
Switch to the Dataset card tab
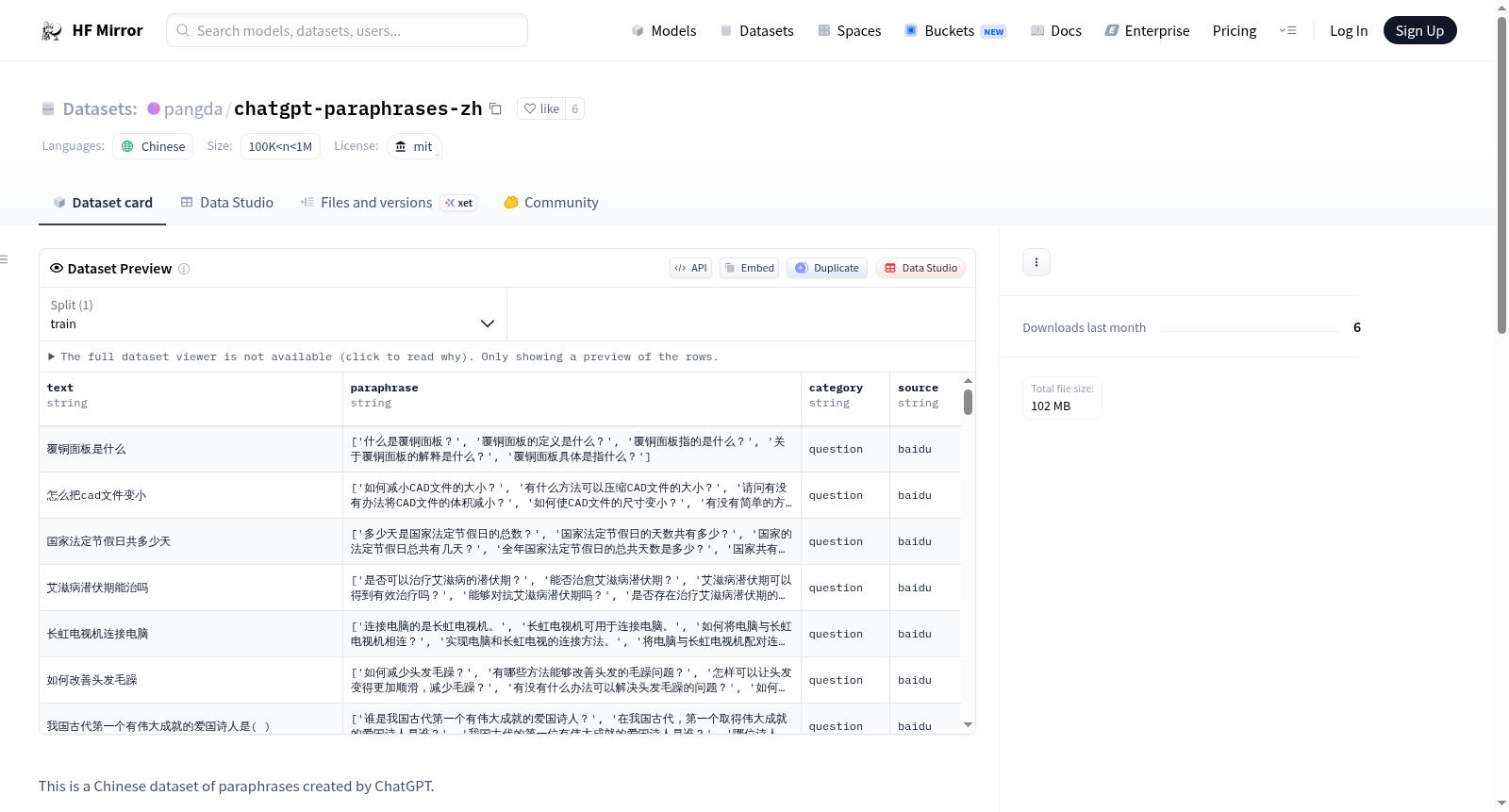click(103, 203)
